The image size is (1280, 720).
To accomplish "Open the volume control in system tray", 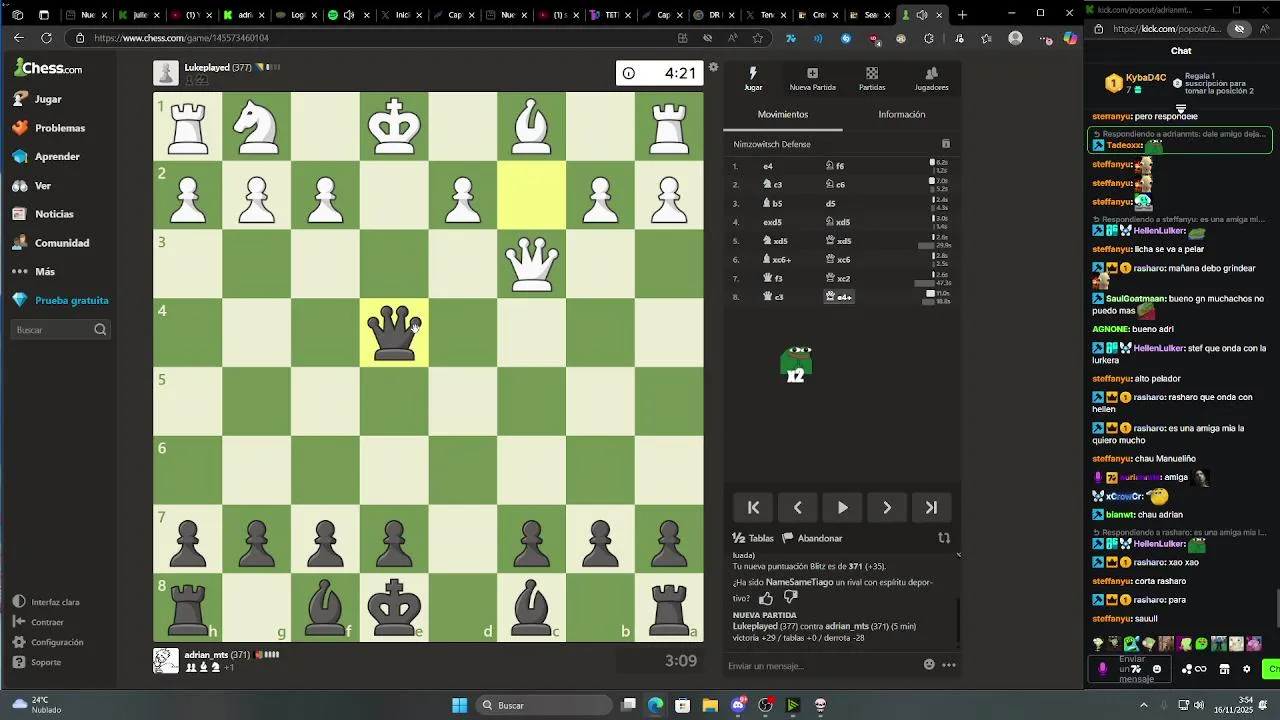I will [1200, 705].
